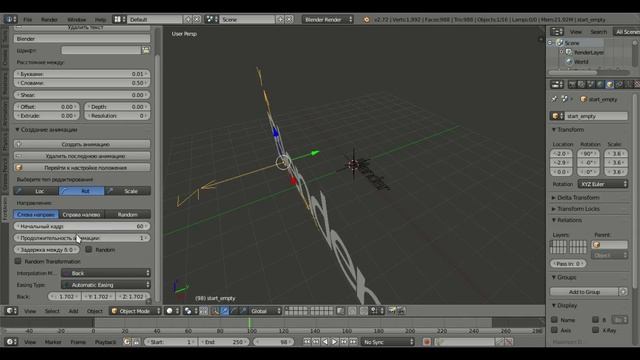Play the animation forward
The height and width of the screenshot is (360, 640).
[334, 342]
